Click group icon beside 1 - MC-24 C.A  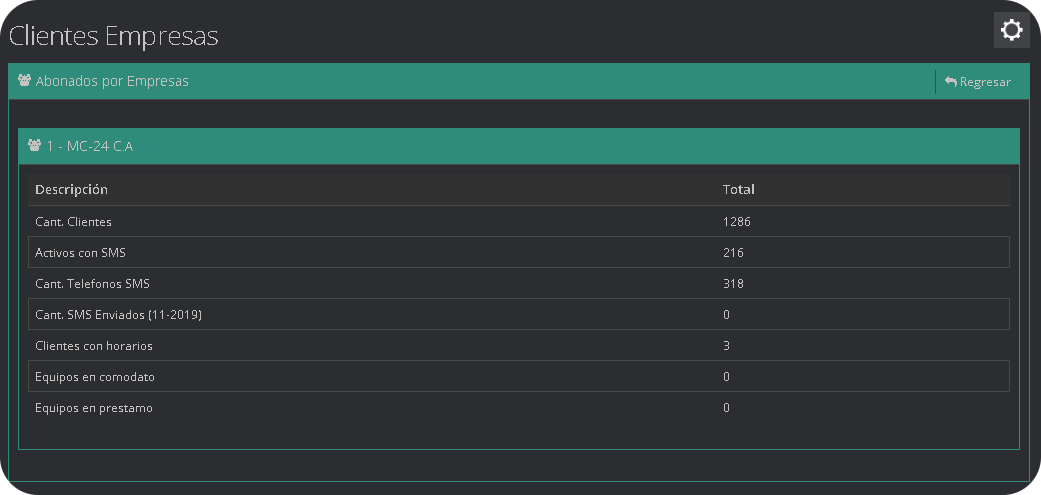tap(35, 146)
